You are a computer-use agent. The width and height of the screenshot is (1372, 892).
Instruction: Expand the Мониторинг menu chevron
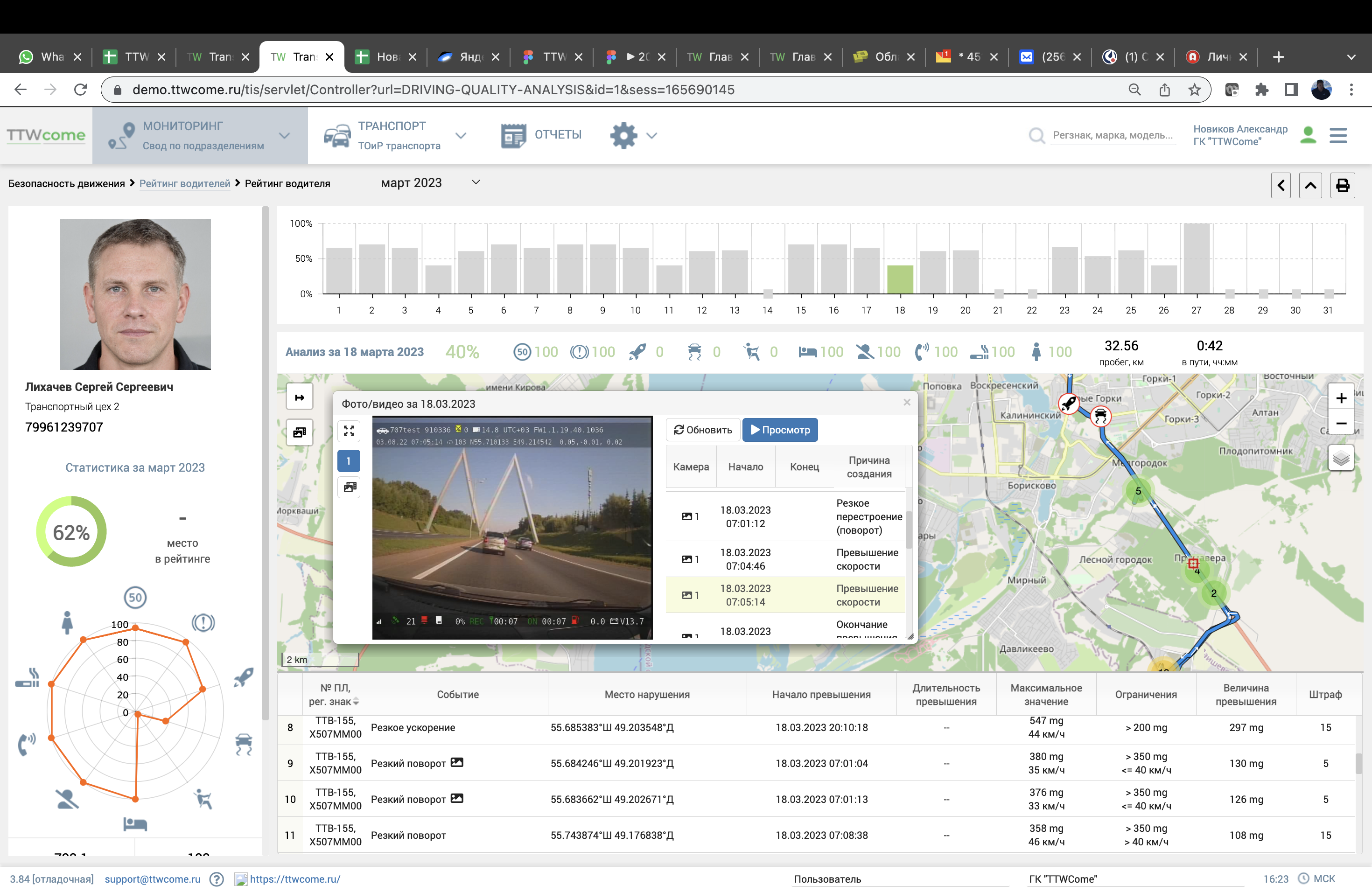click(284, 135)
